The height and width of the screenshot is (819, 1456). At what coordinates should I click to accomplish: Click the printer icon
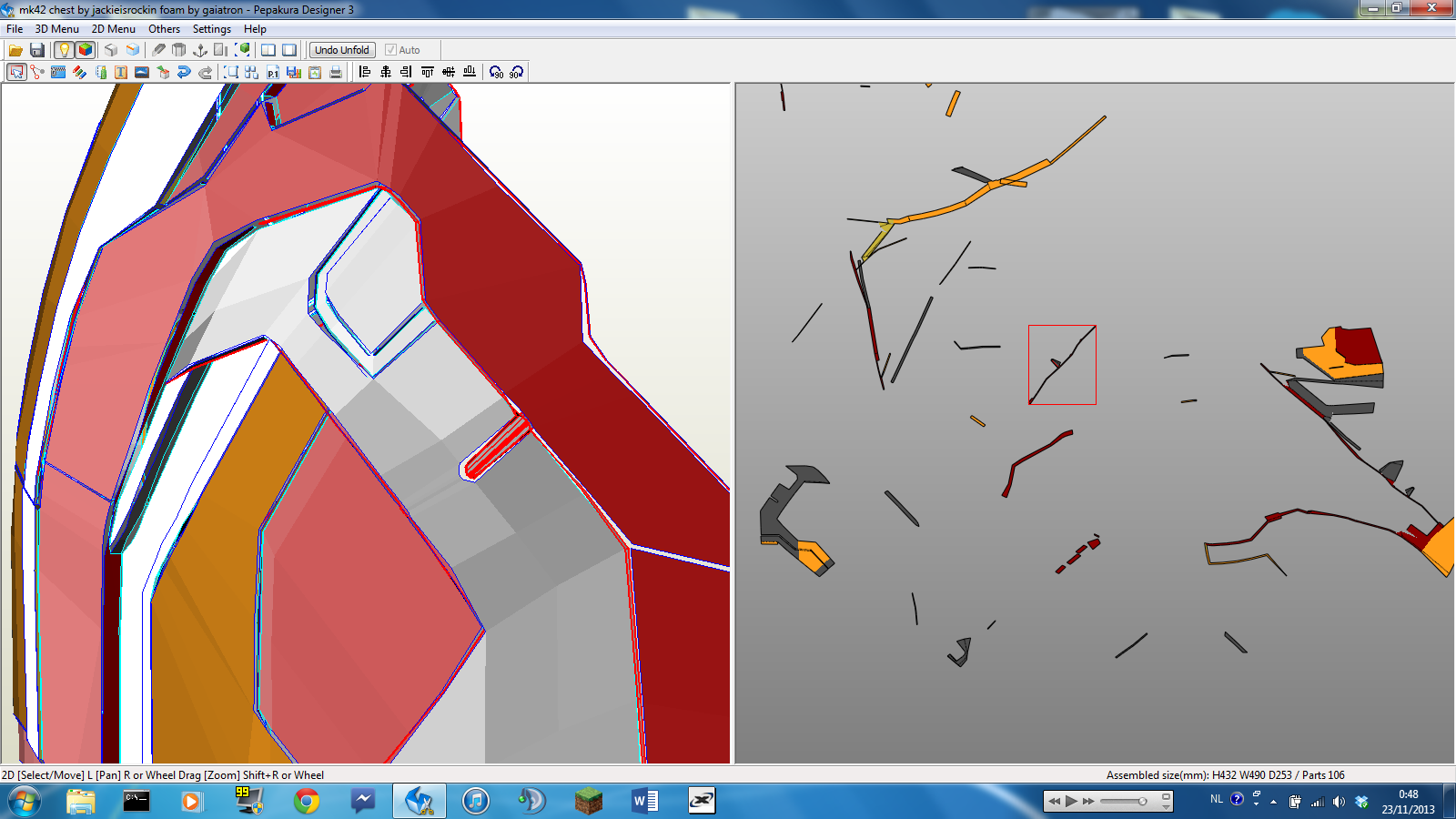click(336, 72)
